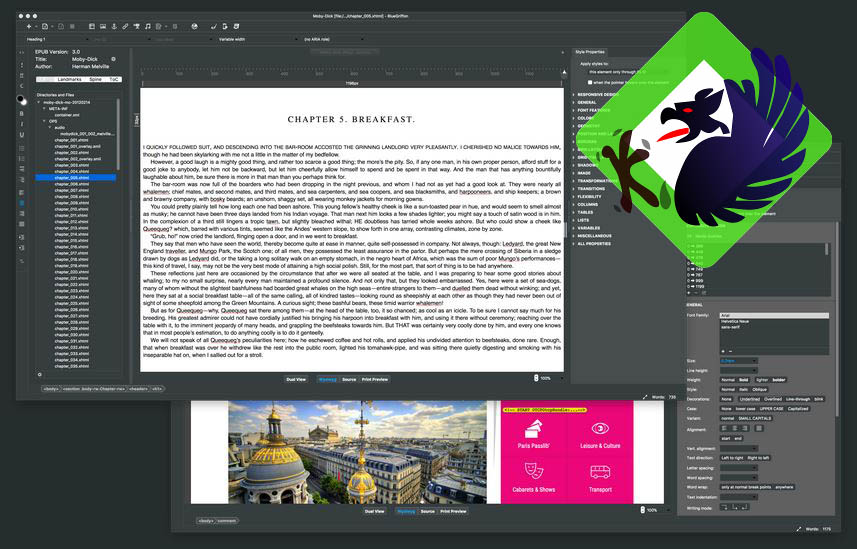Toggle Line-through in Decorations row
Viewport: 857px width, 549px height.
point(798,399)
